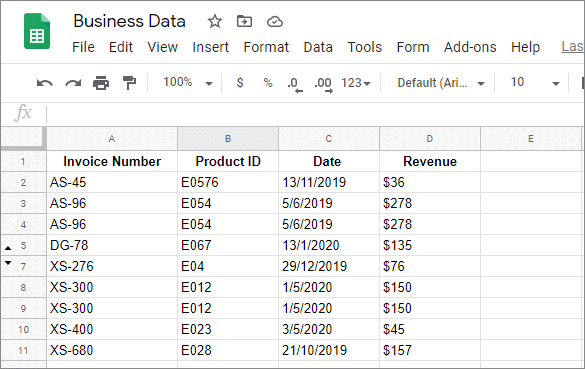Viewport: 585px width, 369px height.
Task: Rename the Business Data title
Action: tap(129, 21)
